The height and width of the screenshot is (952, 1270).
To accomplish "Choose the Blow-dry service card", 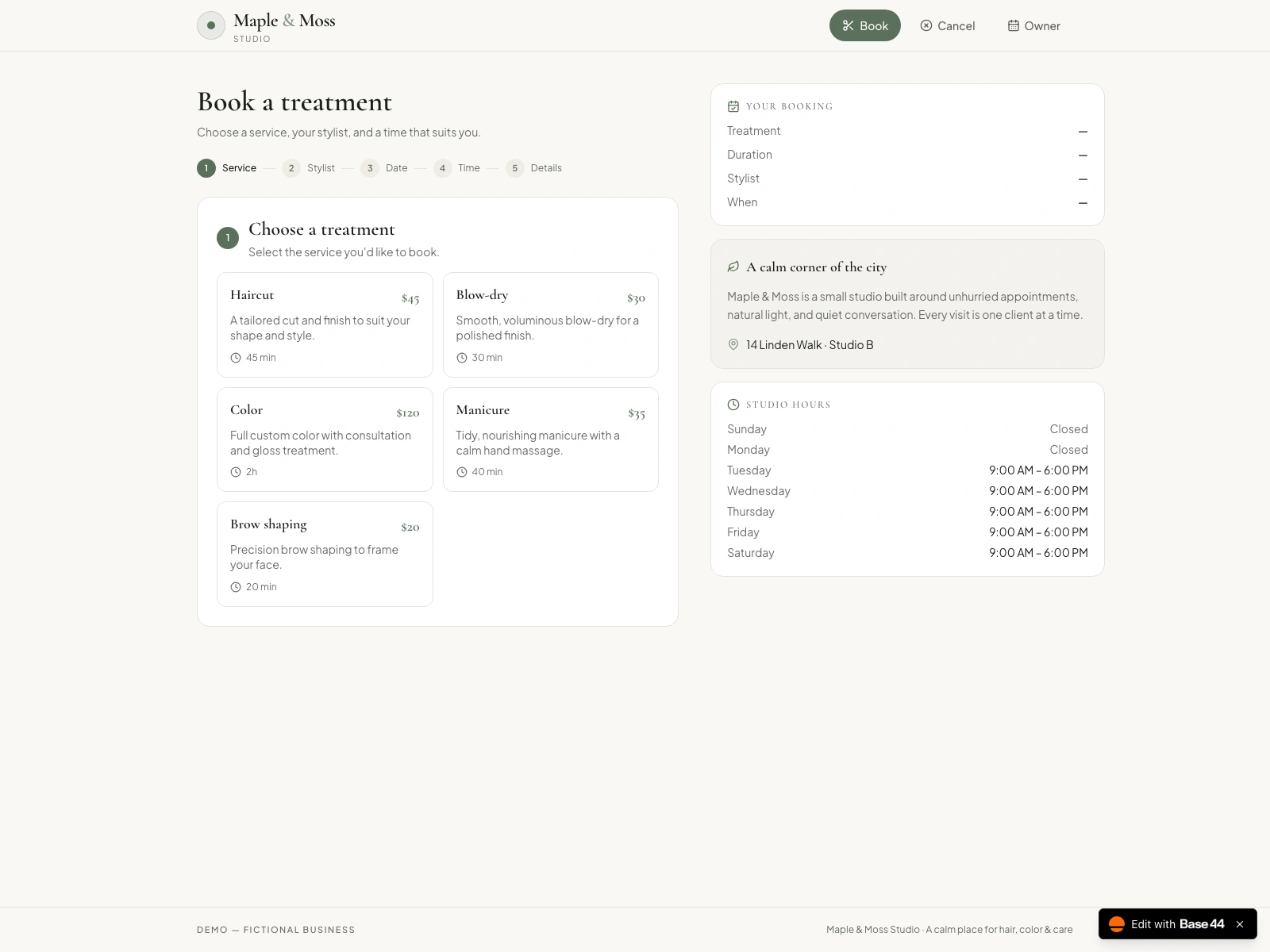I will tap(551, 325).
